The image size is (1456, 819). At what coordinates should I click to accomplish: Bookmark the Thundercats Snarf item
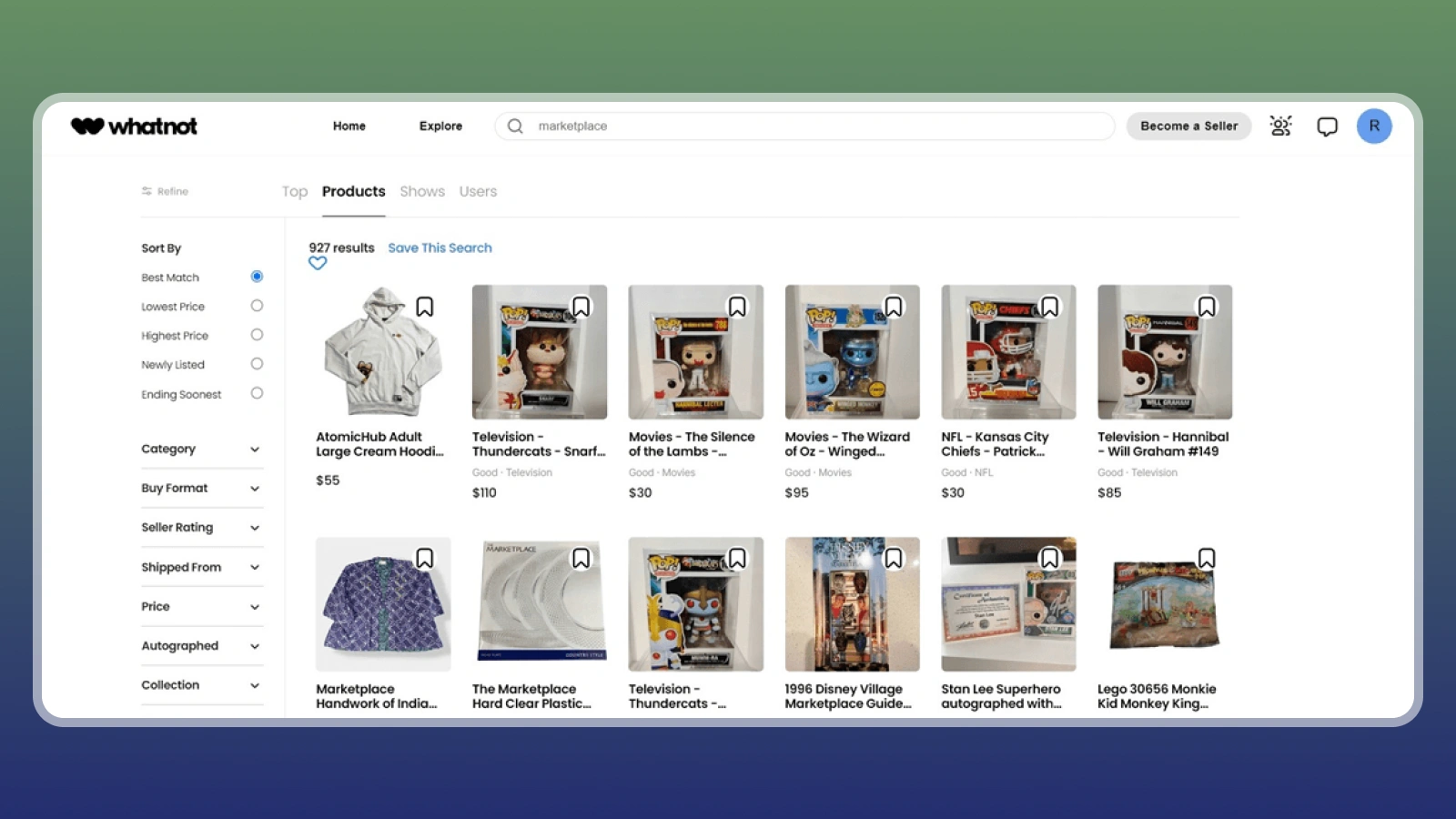pos(581,307)
